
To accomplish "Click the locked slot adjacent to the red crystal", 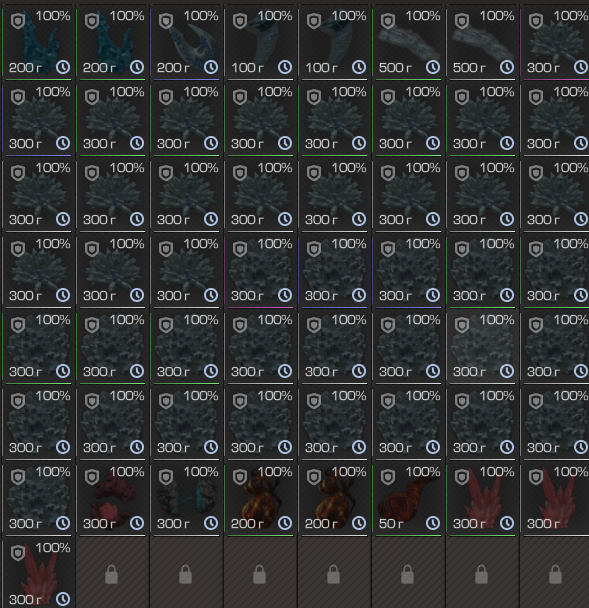I will tap(112, 574).
